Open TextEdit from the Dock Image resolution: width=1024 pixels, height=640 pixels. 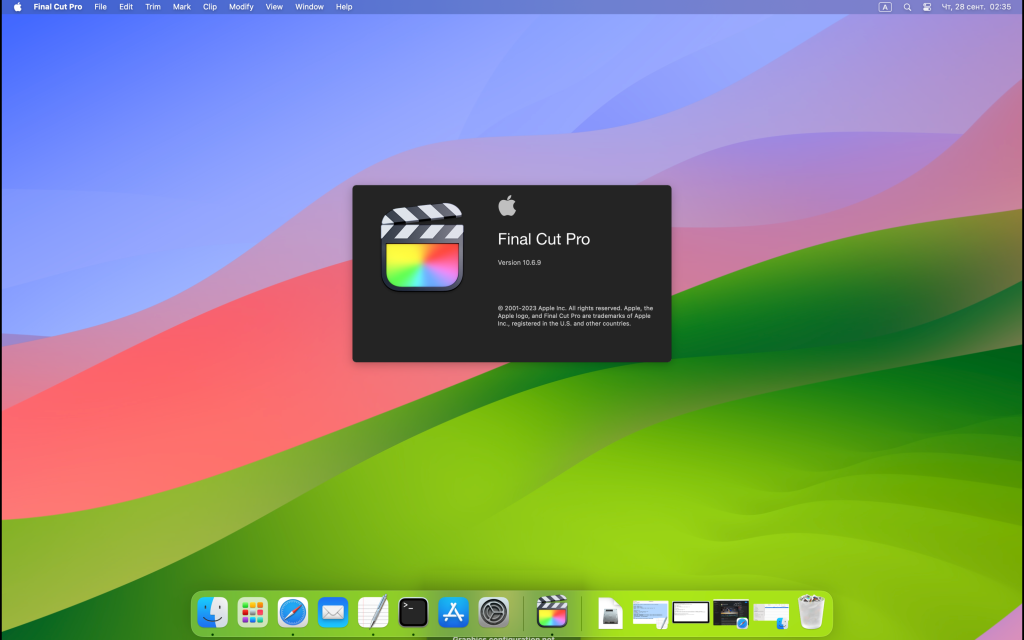pyautogui.click(x=373, y=613)
